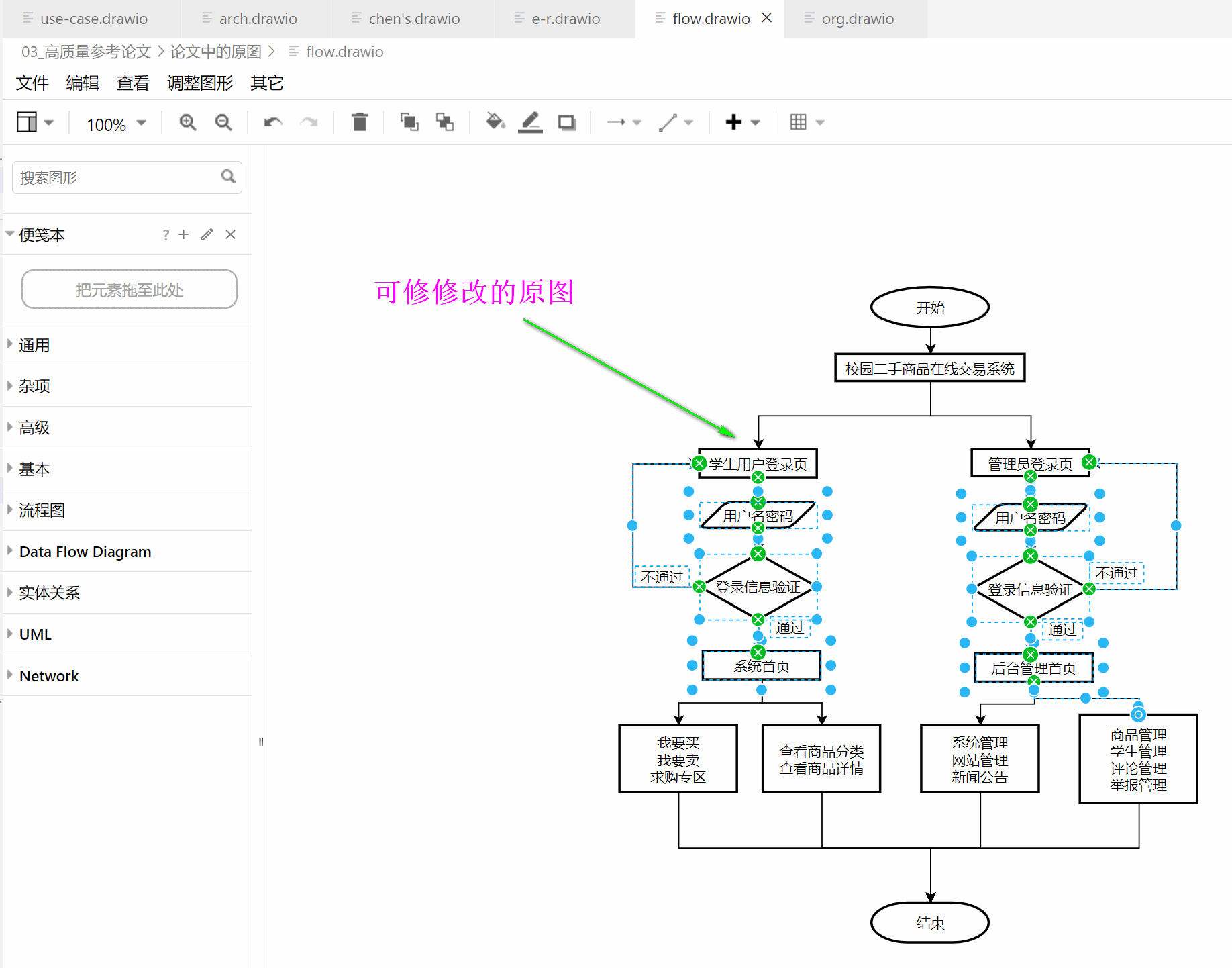This screenshot has height=968, width=1232.
Task: Click breadcrumb flow.drawio
Action: (x=344, y=52)
